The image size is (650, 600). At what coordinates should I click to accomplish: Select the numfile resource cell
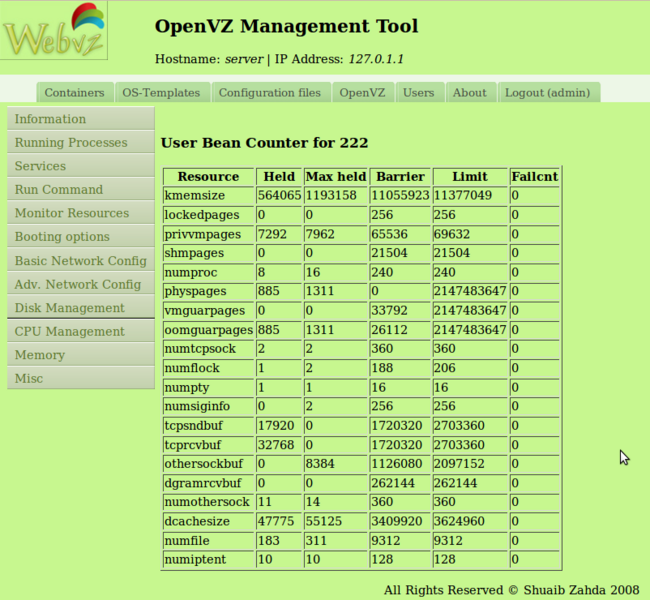209,540
